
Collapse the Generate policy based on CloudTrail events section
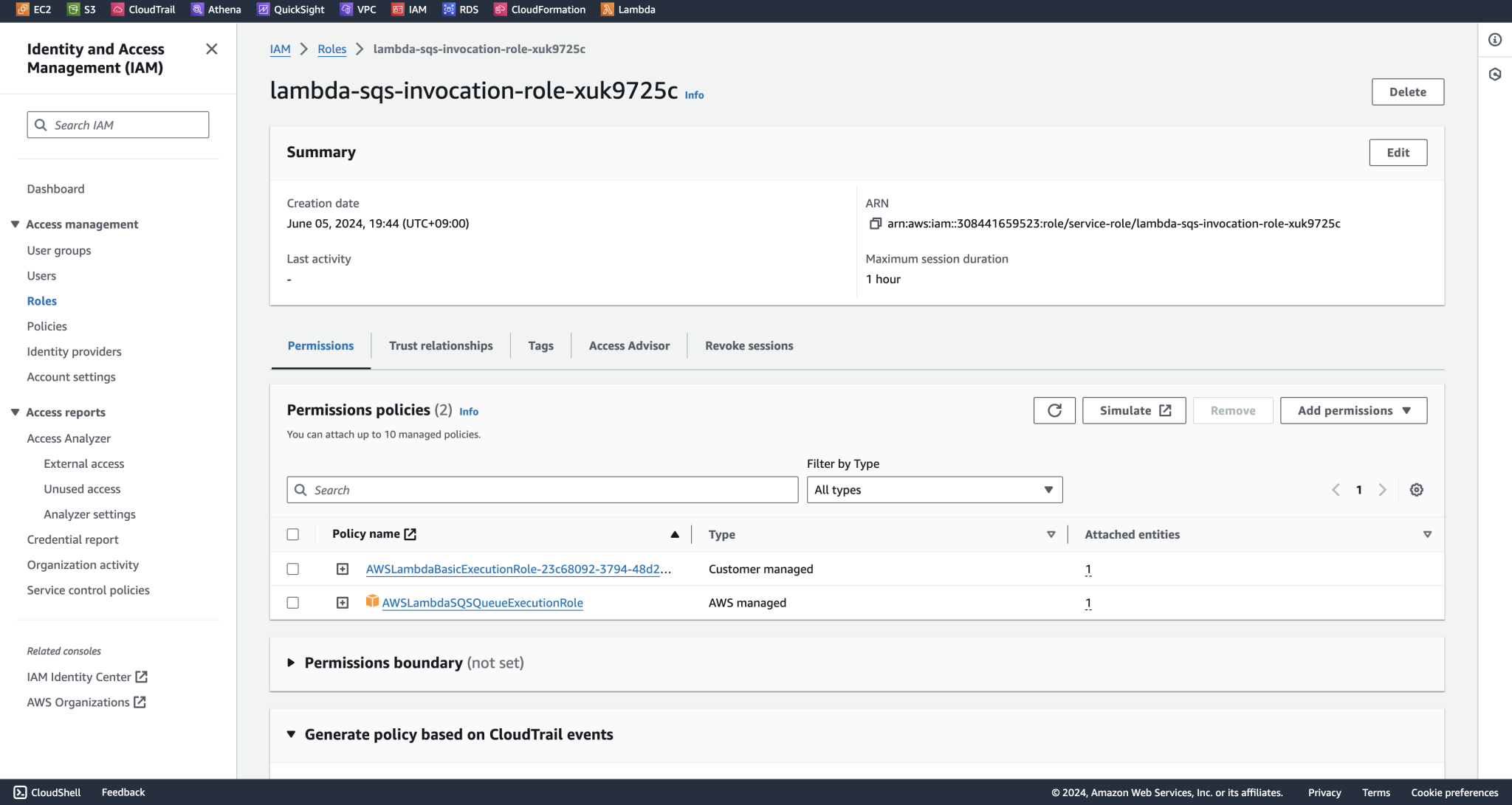tap(291, 734)
